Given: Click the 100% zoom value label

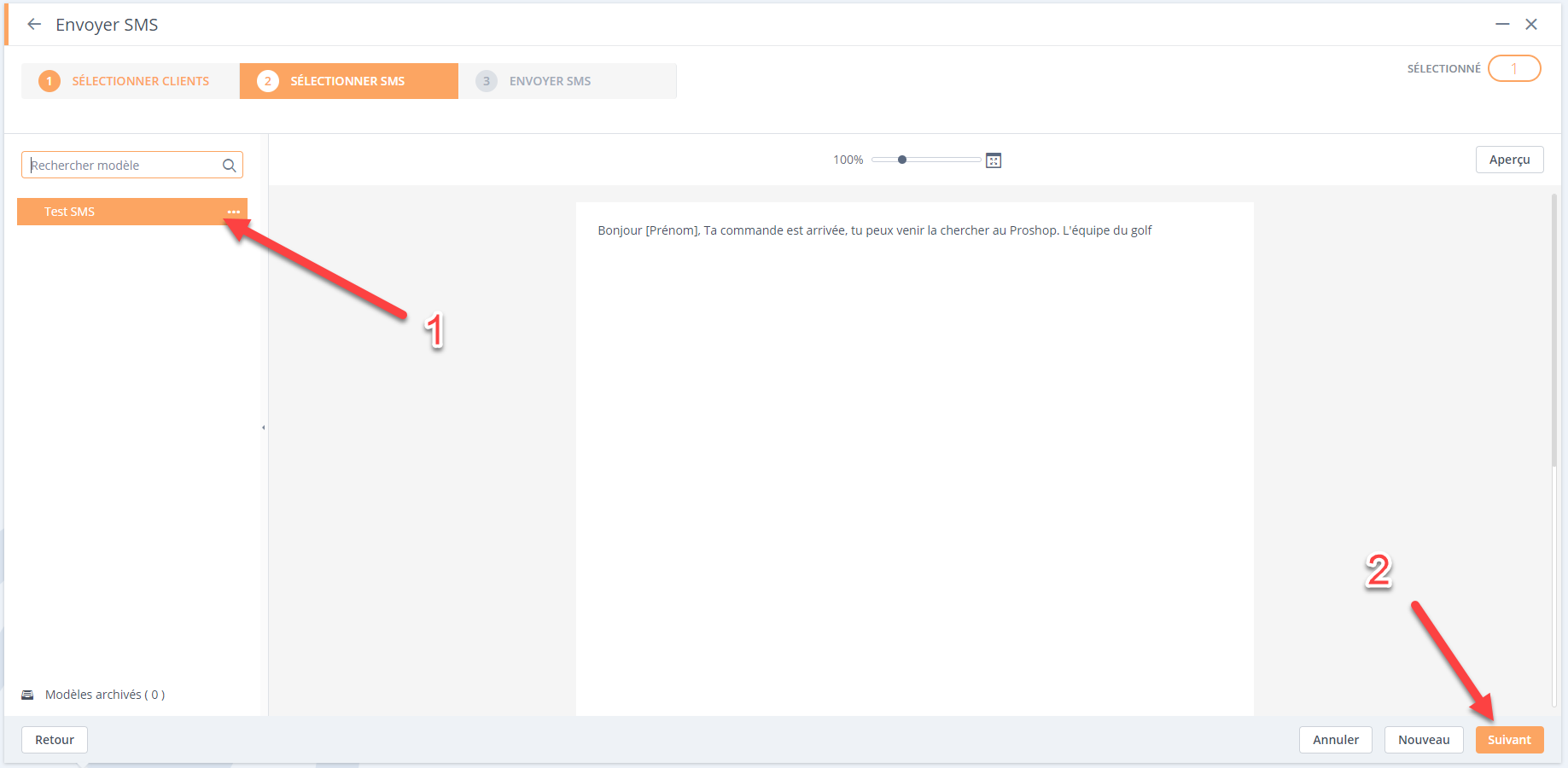Looking at the screenshot, I should 848,160.
